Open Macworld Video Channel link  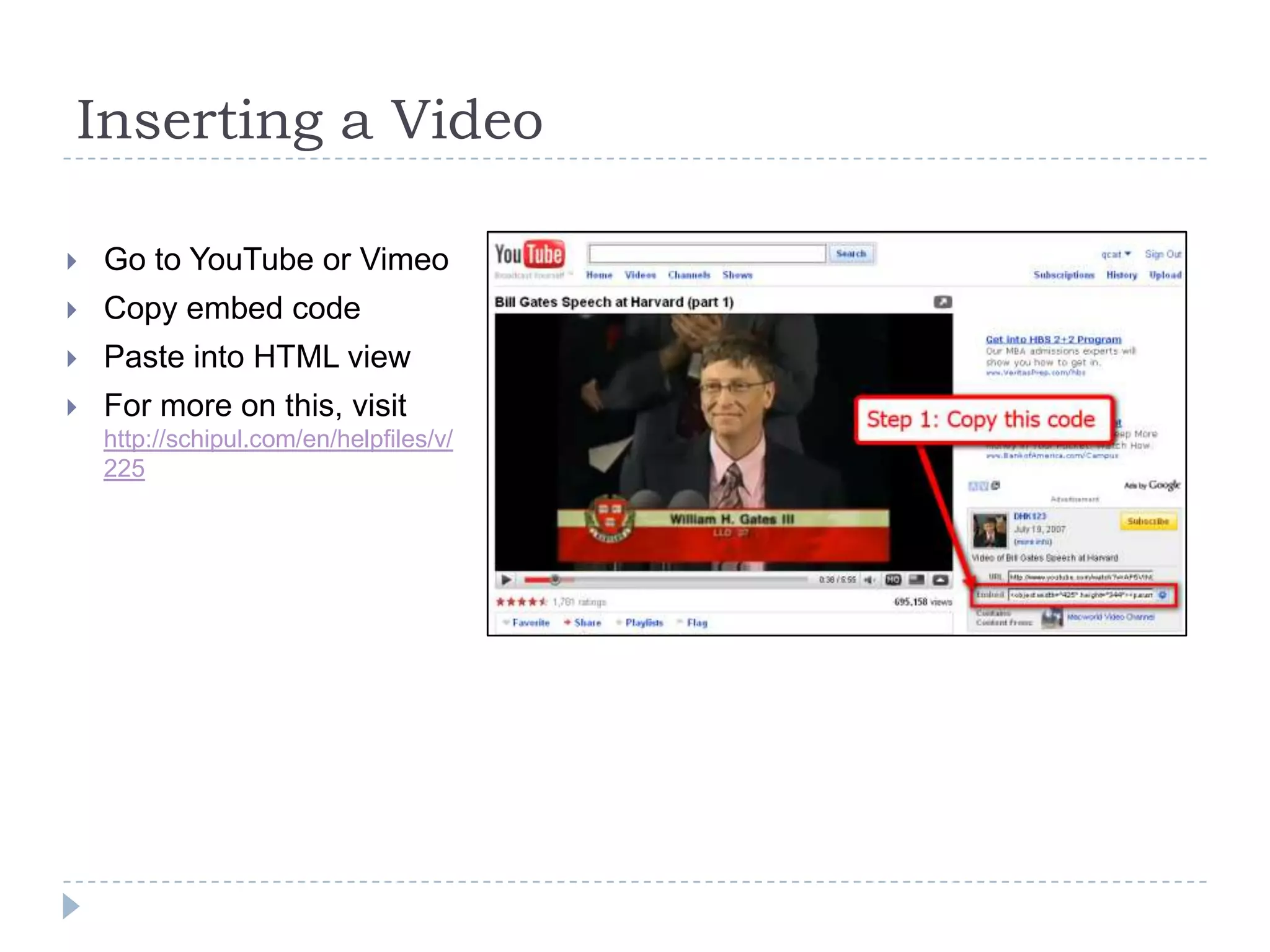(x=1111, y=617)
